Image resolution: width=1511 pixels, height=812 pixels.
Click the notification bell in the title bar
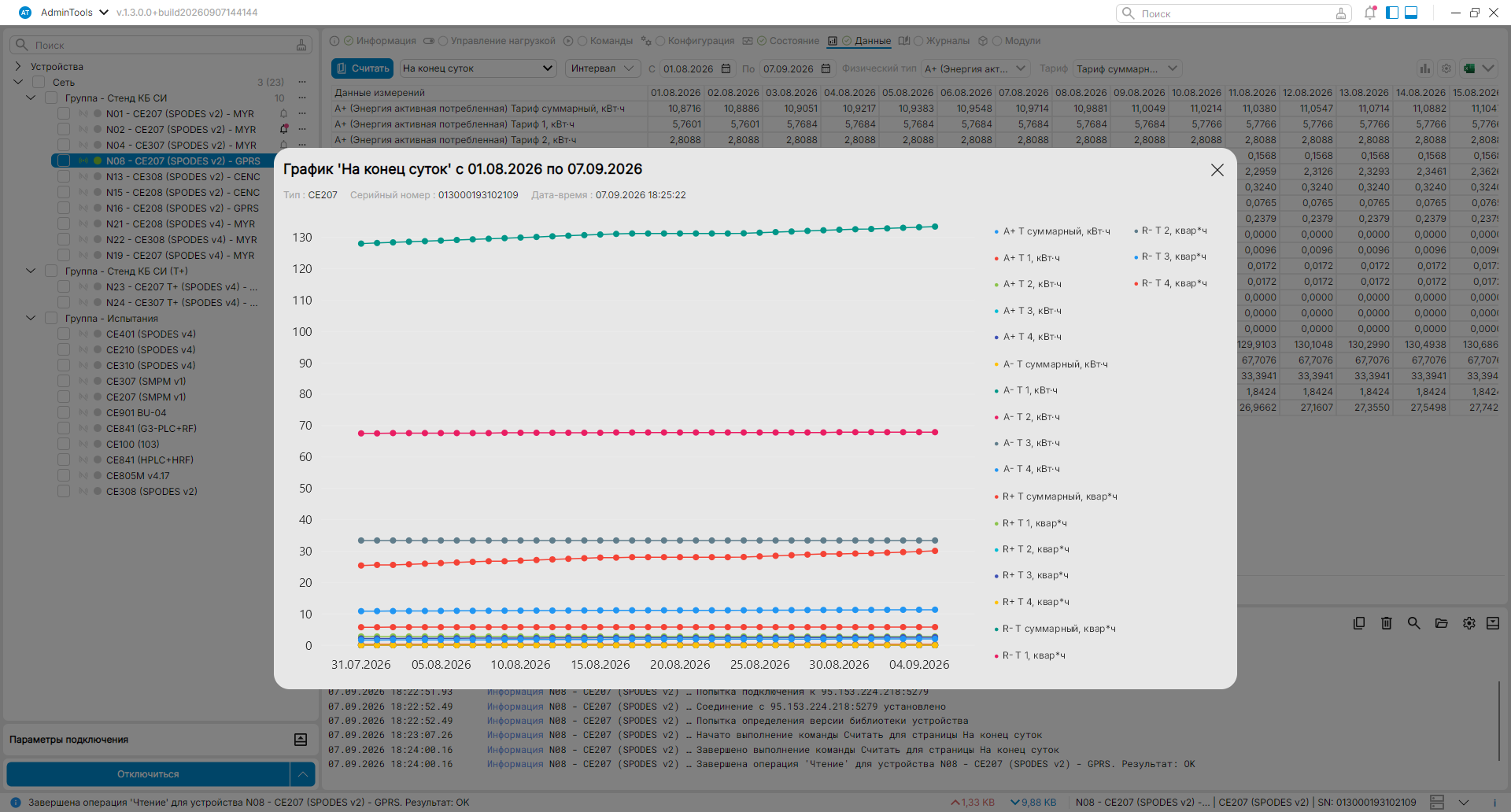[1370, 13]
